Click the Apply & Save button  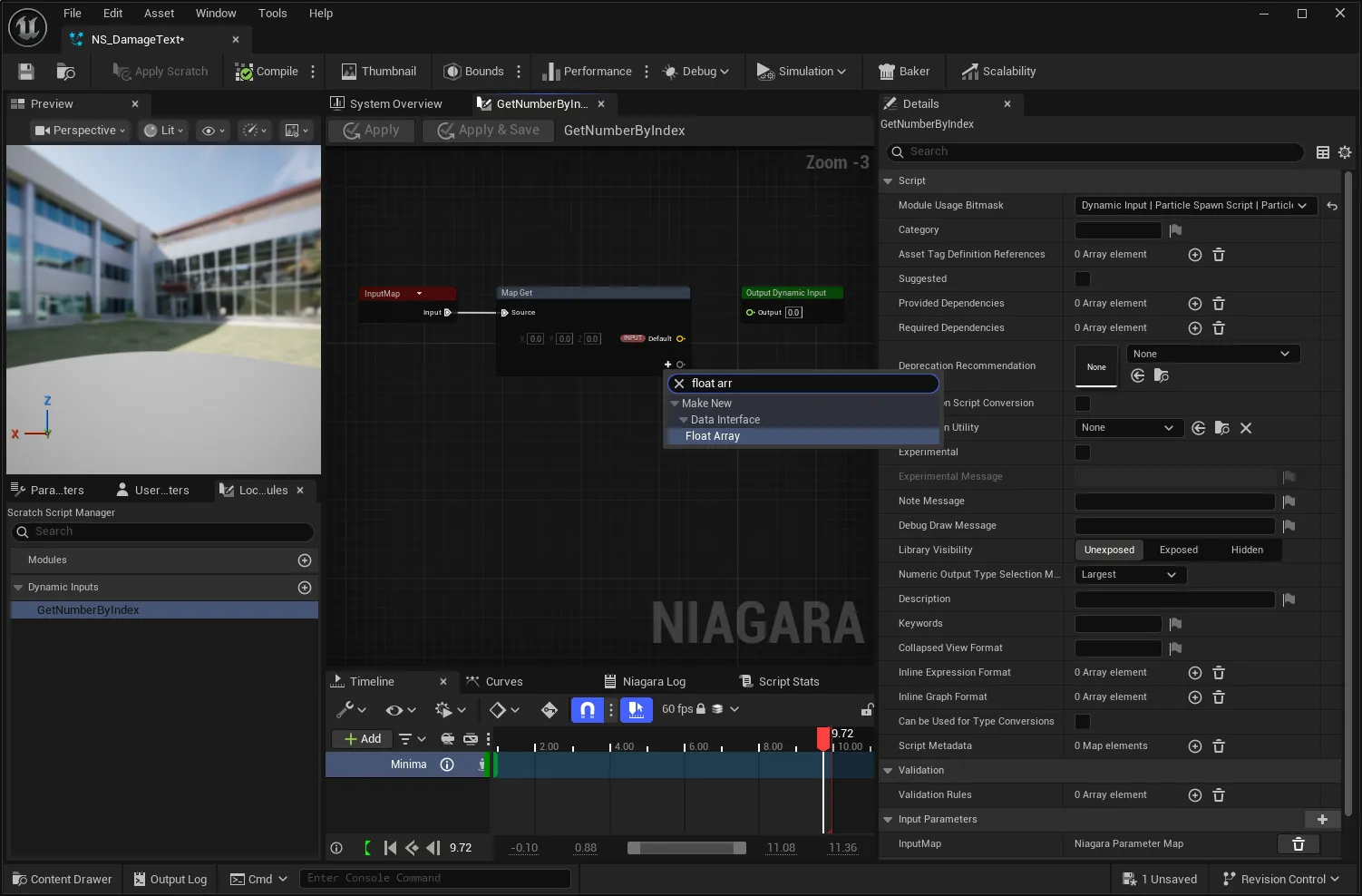(x=488, y=131)
